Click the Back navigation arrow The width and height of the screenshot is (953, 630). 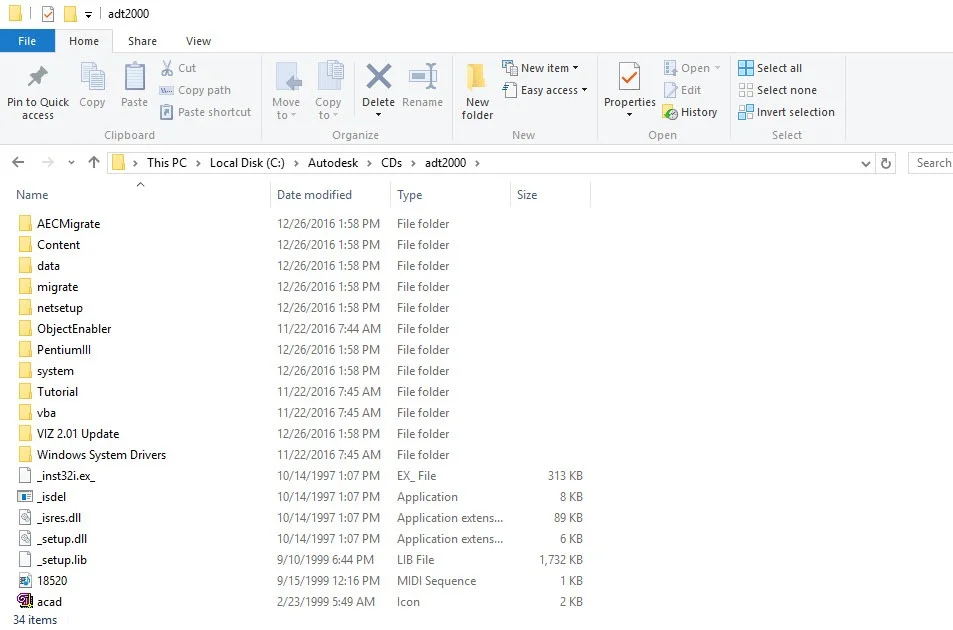tap(18, 162)
